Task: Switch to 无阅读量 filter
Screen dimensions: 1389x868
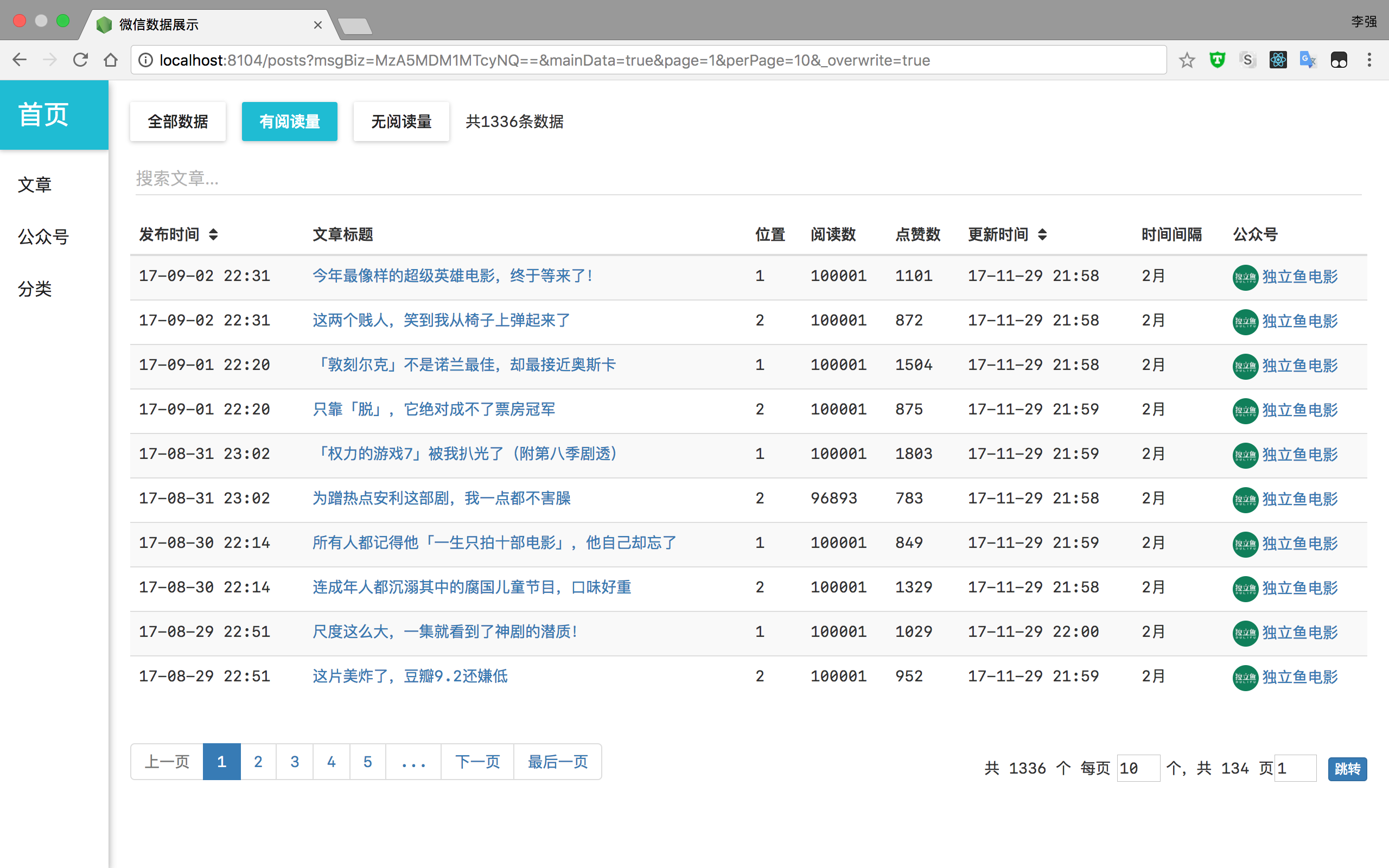Action: click(x=401, y=122)
